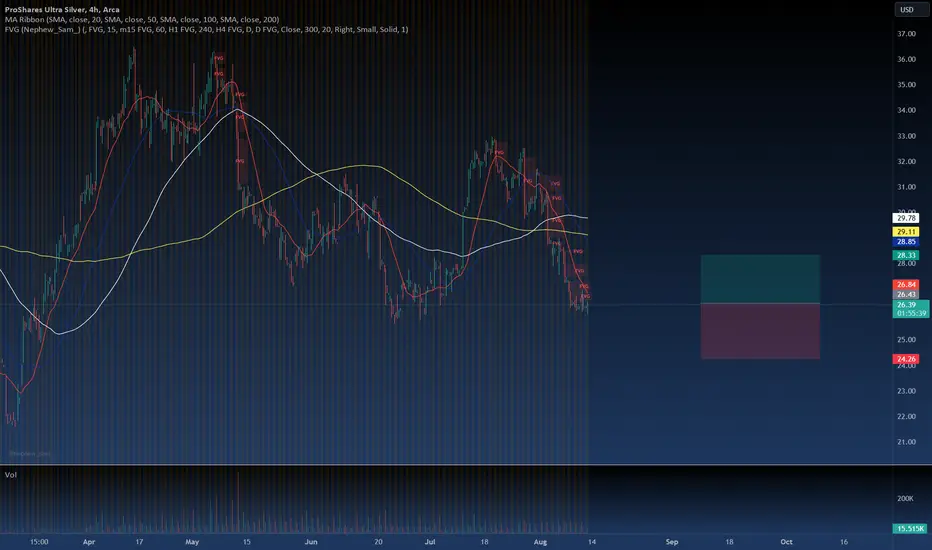This screenshot has width=932, height=550.
Task: Click the yellow 29.11 SMA price label
Action: (x=906, y=232)
